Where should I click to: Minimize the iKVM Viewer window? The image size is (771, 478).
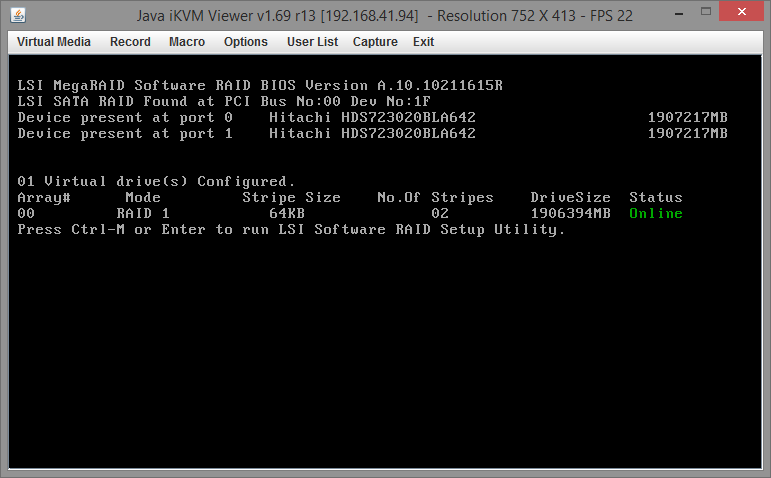pyautogui.click(x=679, y=15)
